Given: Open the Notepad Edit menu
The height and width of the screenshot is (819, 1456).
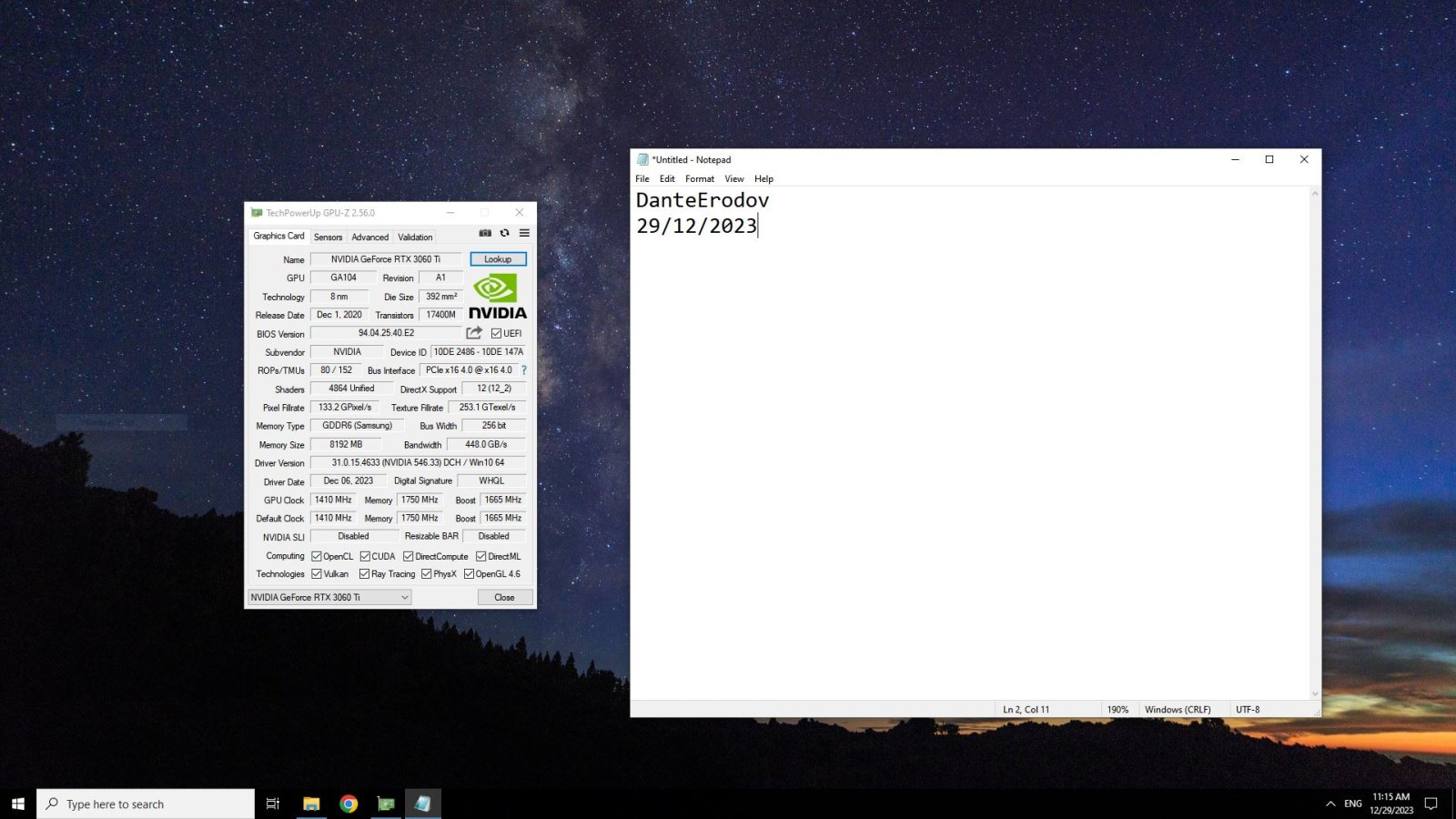Looking at the screenshot, I should click(667, 178).
